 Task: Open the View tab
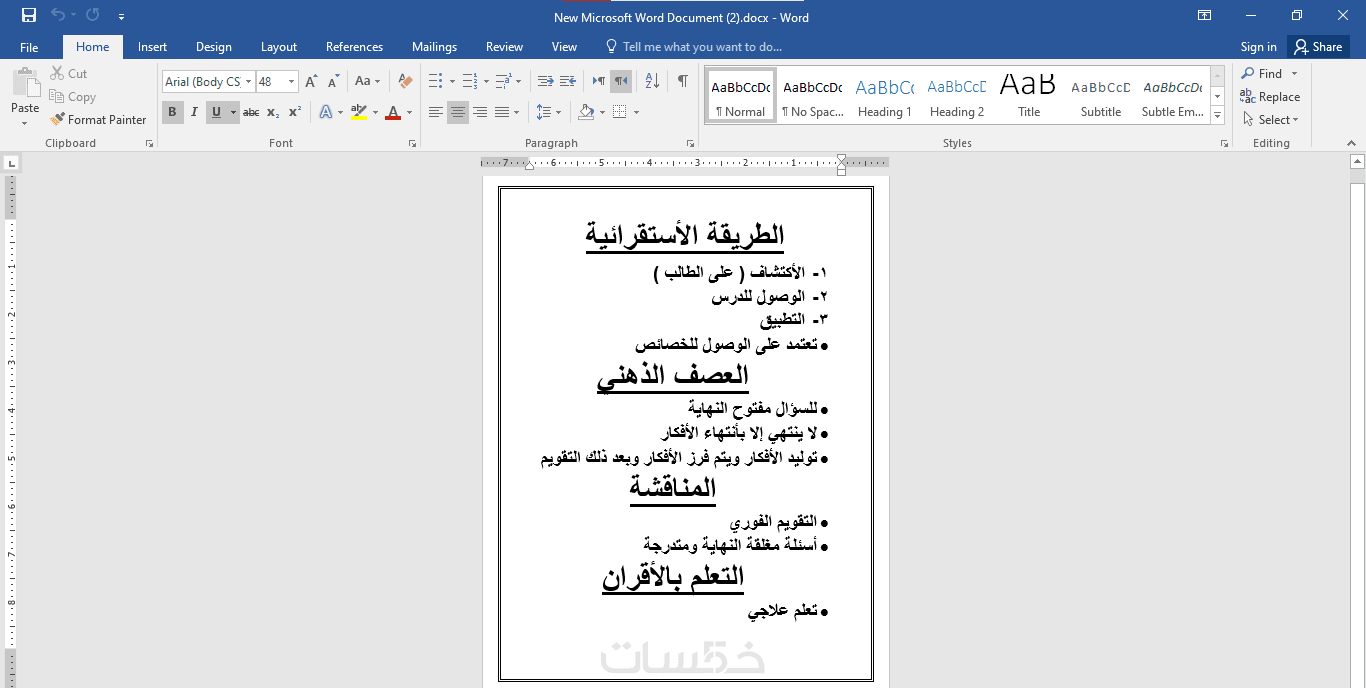click(x=564, y=47)
